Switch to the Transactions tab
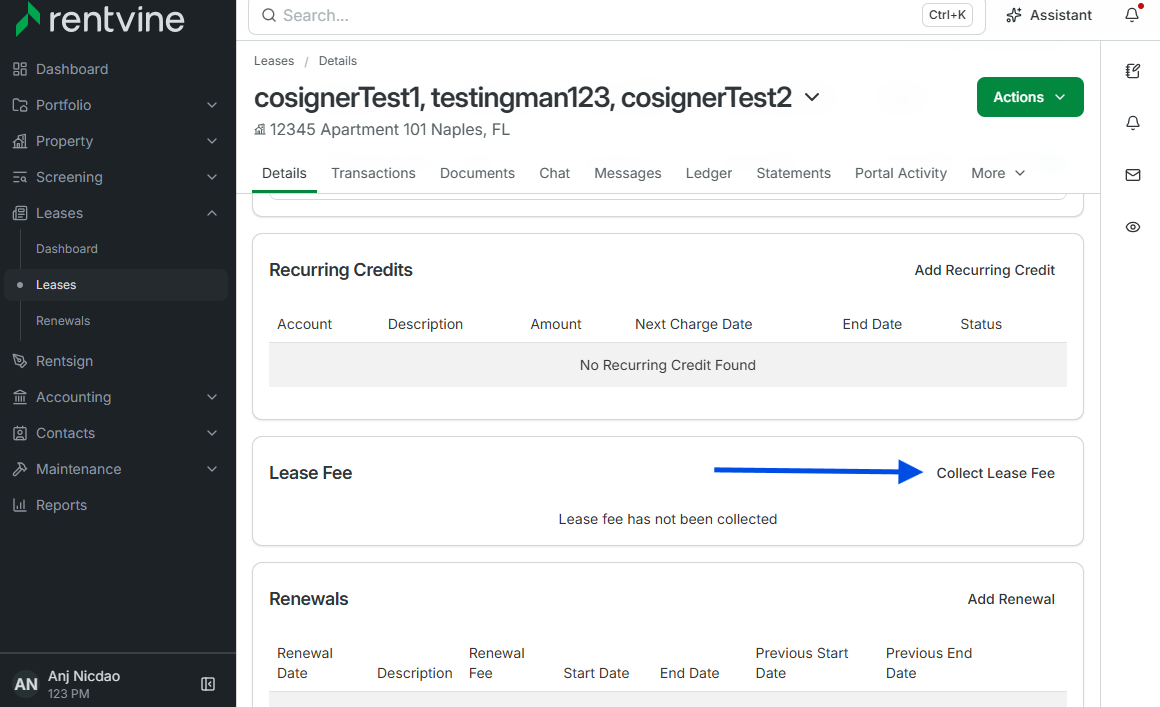This screenshot has height=707, width=1160. 373,173
